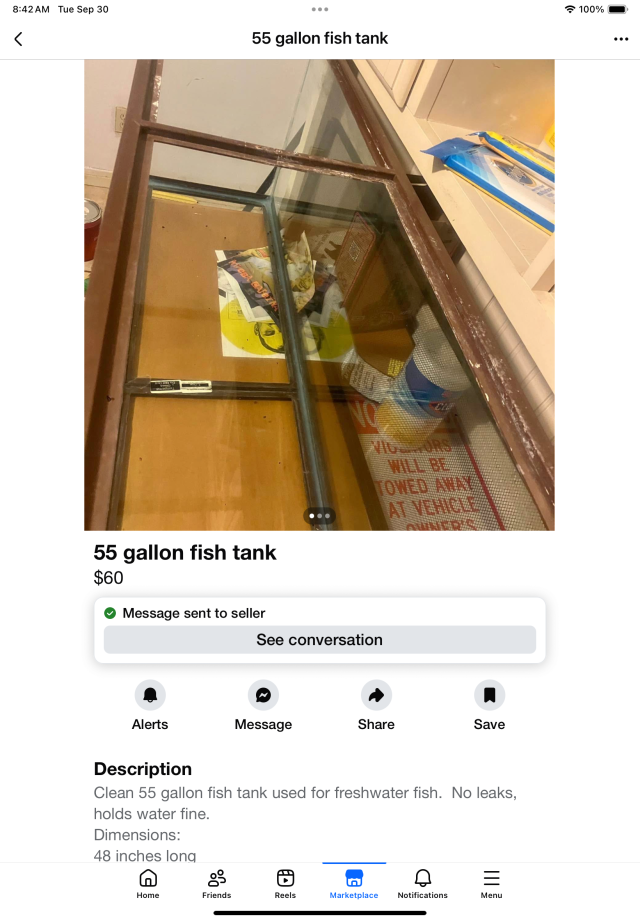Click the See conversation button
The height and width of the screenshot is (921, 640).
320,640
